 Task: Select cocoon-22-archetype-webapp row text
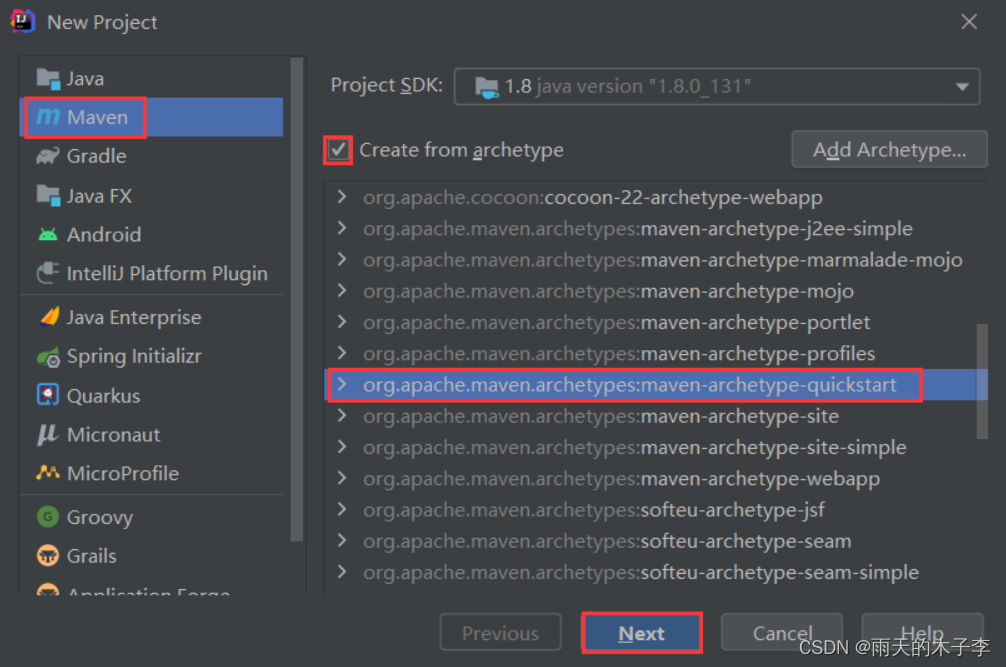point(593,198)
